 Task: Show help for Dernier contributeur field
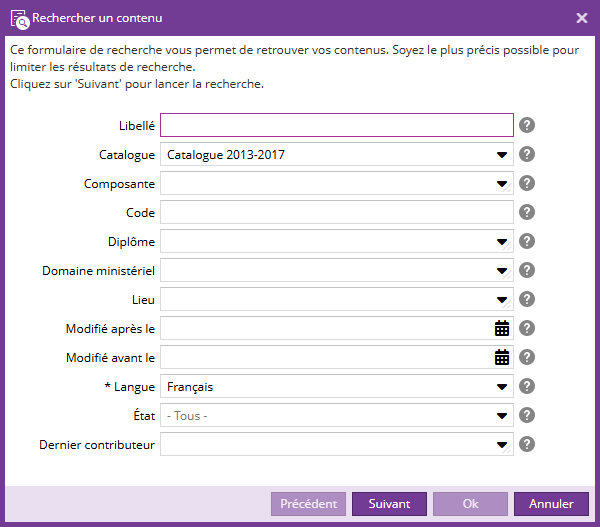tap(527, 444)
